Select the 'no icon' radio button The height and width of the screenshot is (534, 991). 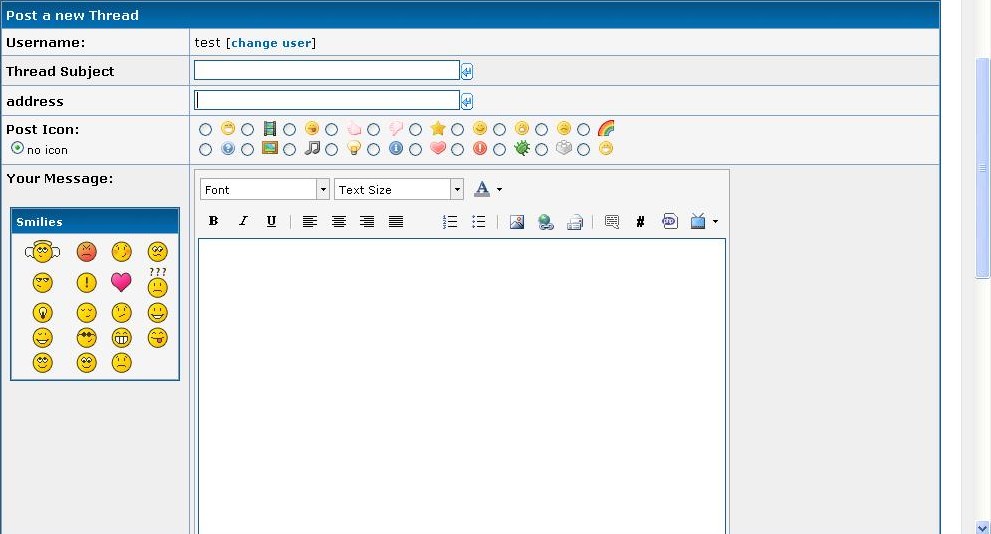pyautogui.click(x=17, y=148)
